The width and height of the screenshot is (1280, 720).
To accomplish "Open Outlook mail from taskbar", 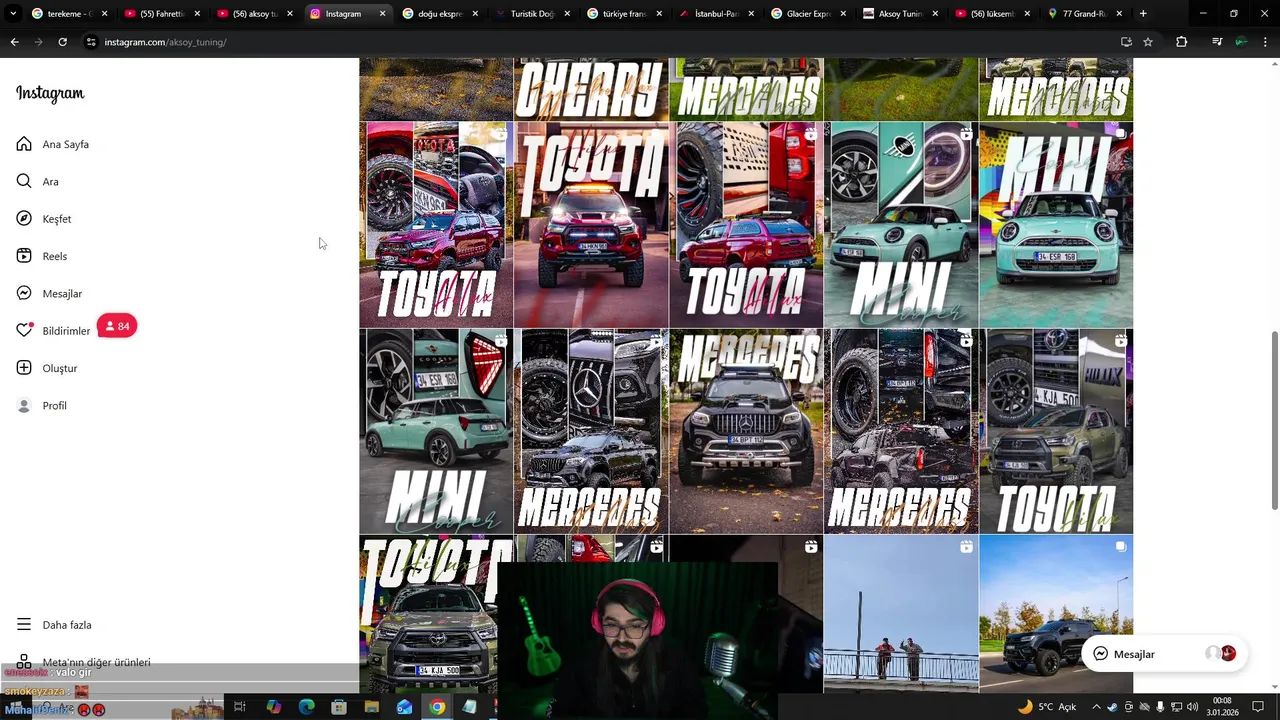I will coord(404,707).
